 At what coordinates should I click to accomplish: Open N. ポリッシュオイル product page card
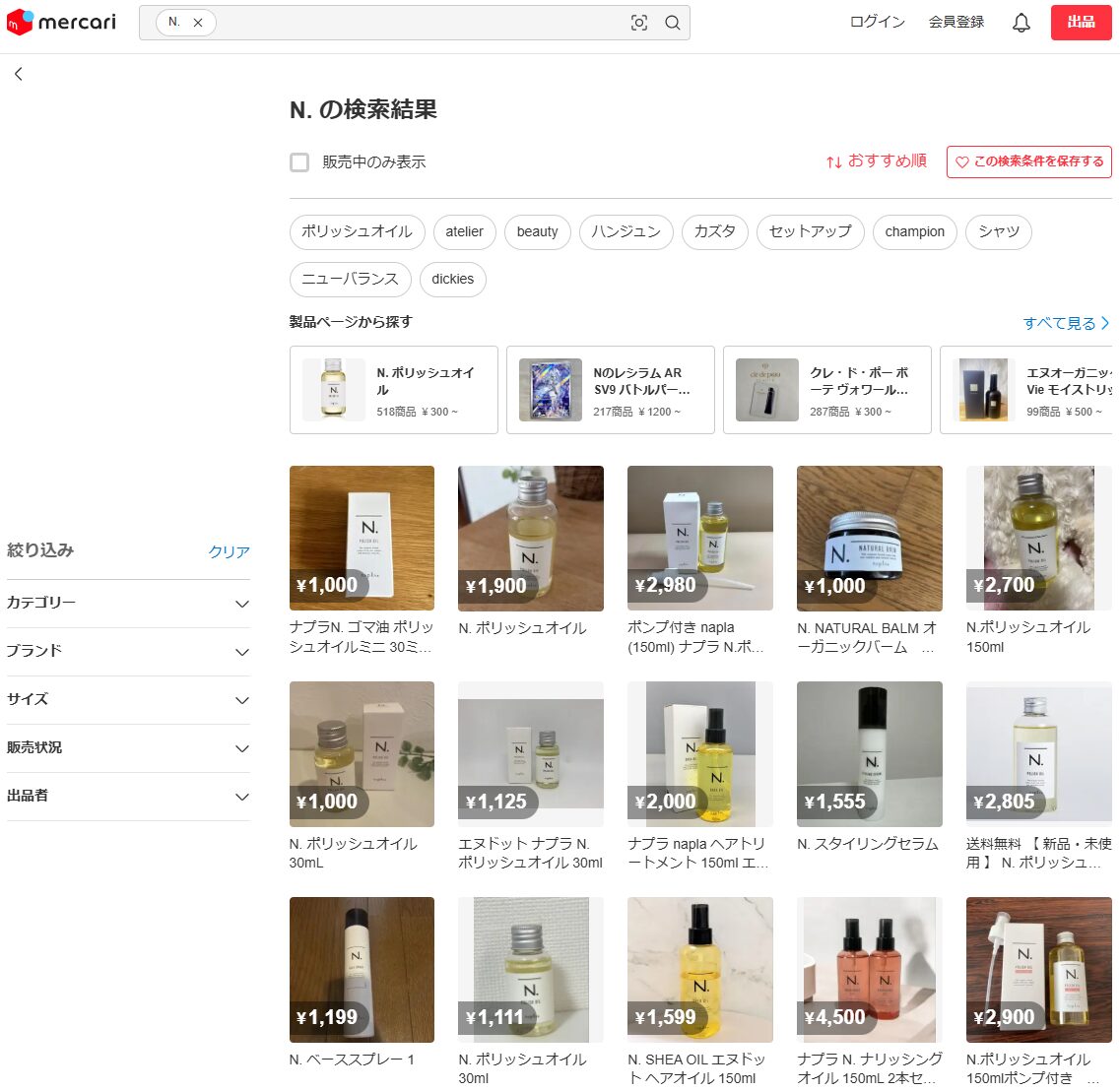[x=394, y=390]
